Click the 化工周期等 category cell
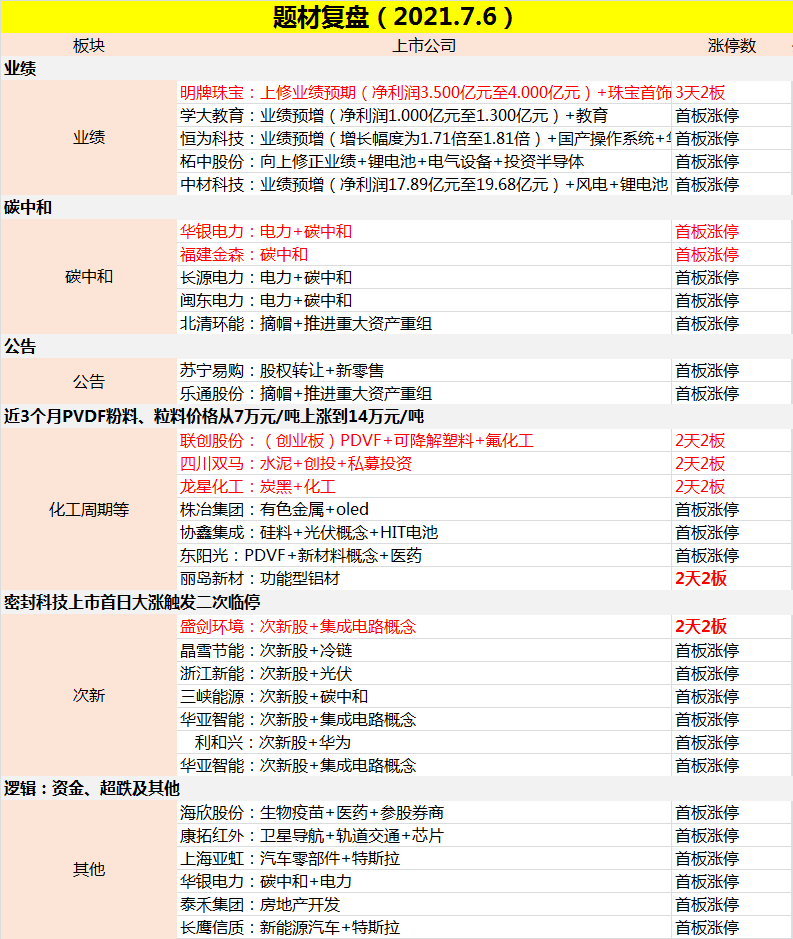Screen dimensions: 793x939 pyautogui.click(x=89, y=510)
